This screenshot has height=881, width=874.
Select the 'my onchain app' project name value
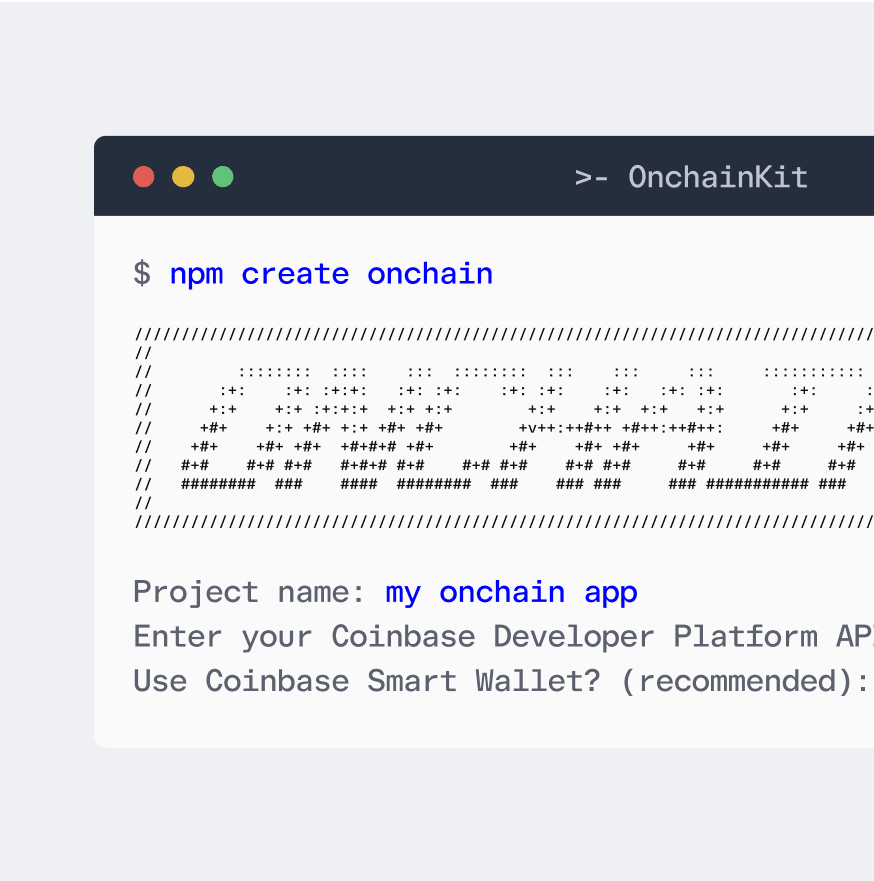tap(511, 592)
